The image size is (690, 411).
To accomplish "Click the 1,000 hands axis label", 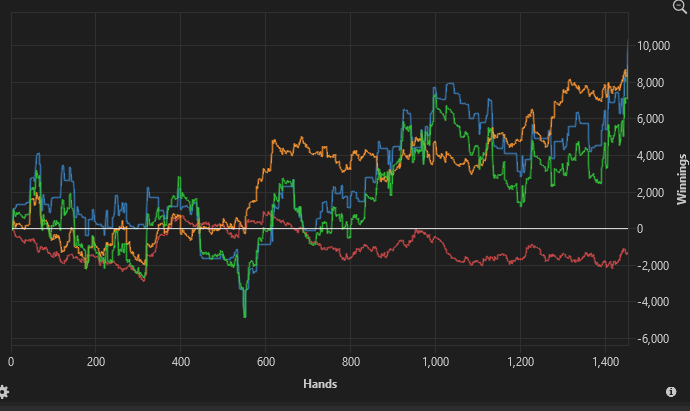I will click(x=436, y=362).
